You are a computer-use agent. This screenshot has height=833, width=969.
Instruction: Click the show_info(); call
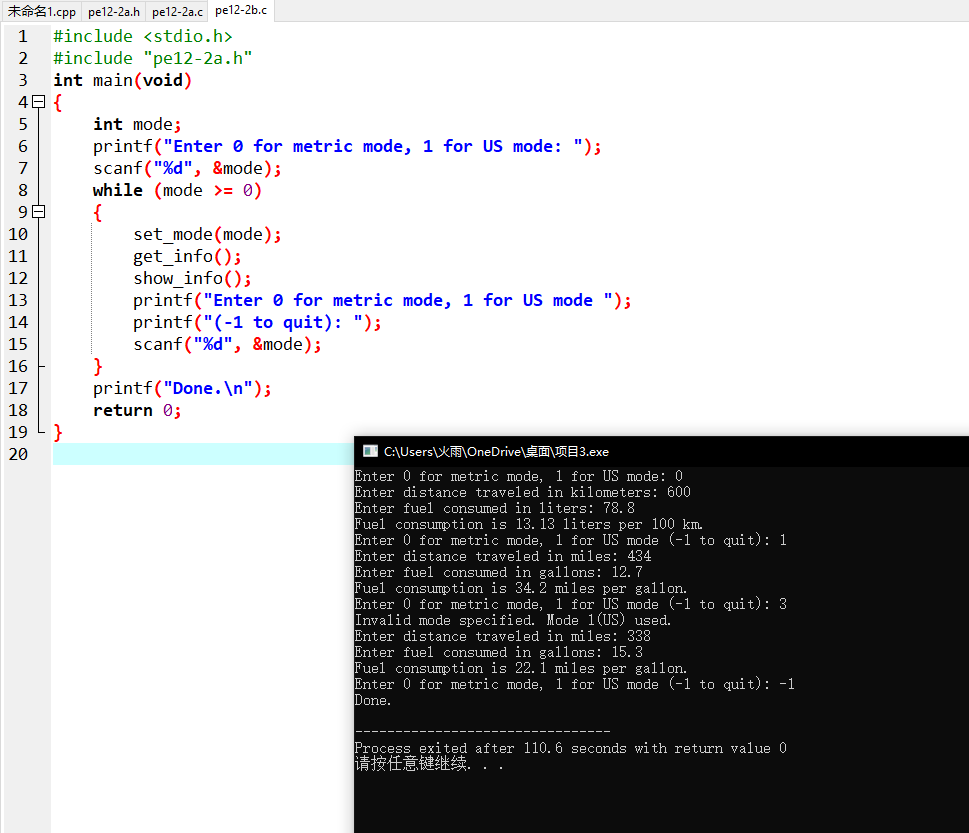tap(192, 278)
